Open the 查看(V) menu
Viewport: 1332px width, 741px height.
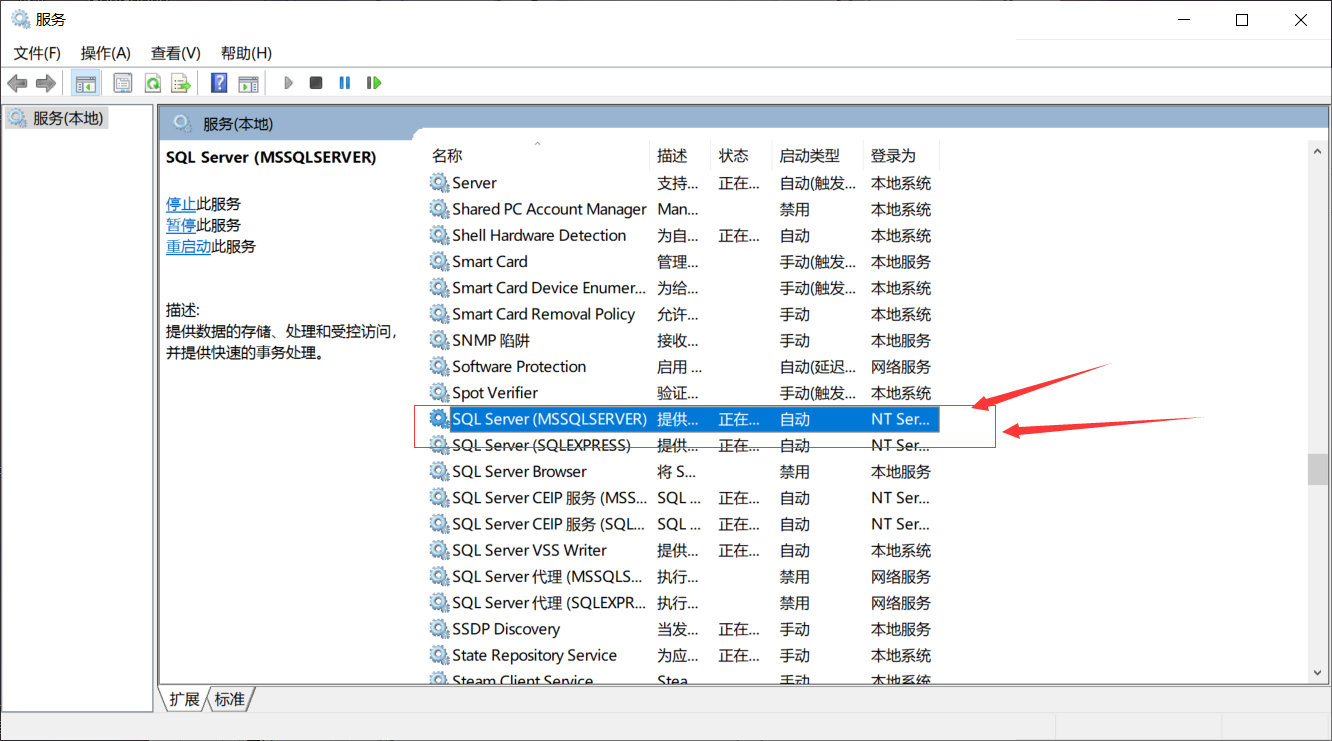pyautogui.click(x=176, y=53)
